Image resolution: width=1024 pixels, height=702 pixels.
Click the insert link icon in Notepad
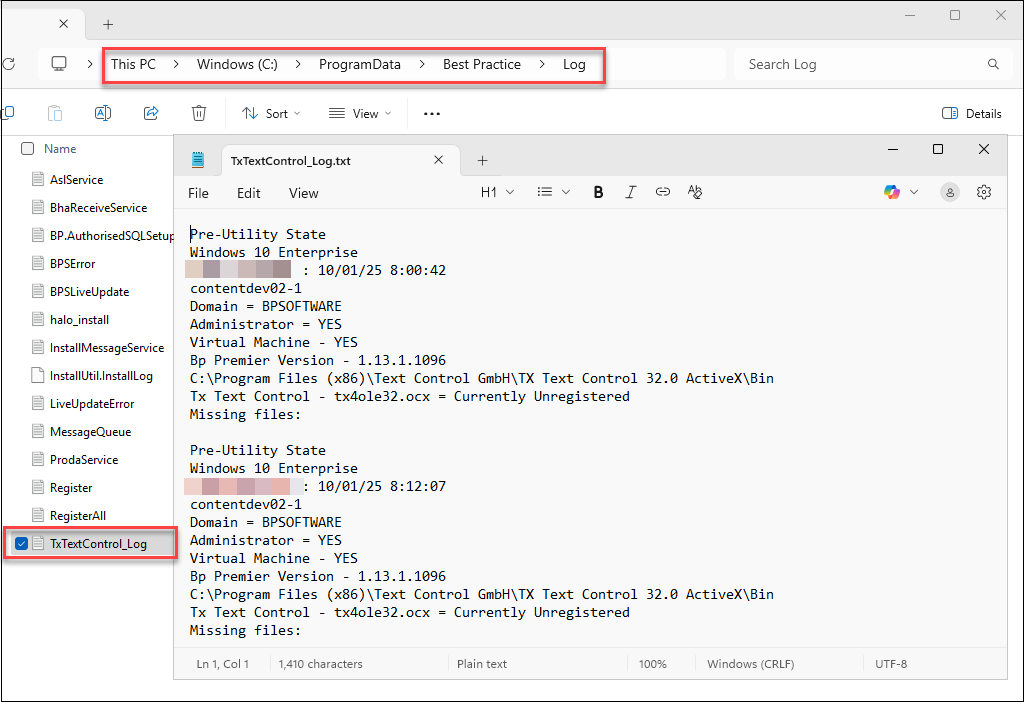(662, 192)
